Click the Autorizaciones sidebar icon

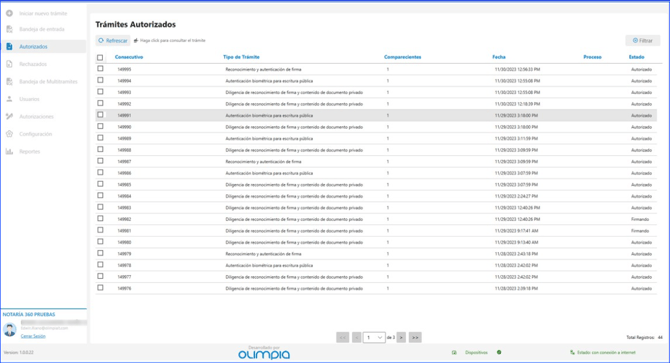click(x=9, y=116)
